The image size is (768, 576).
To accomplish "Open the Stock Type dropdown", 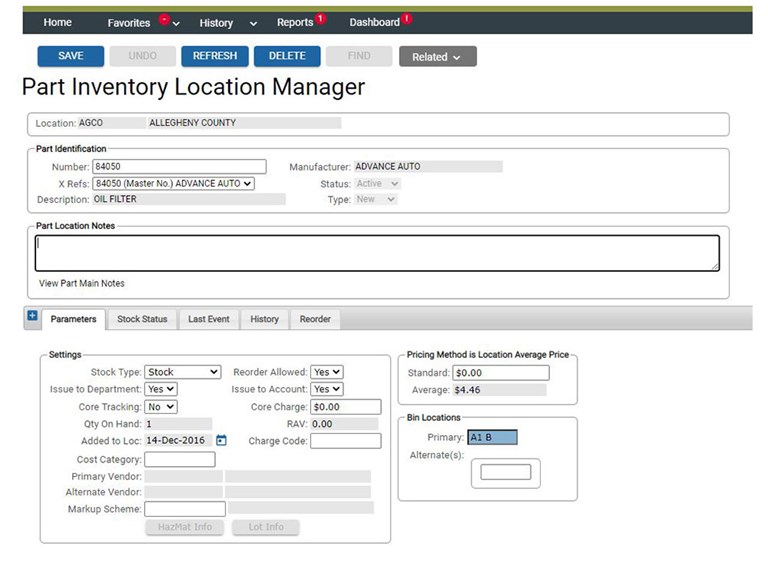I will pos(183,372).
